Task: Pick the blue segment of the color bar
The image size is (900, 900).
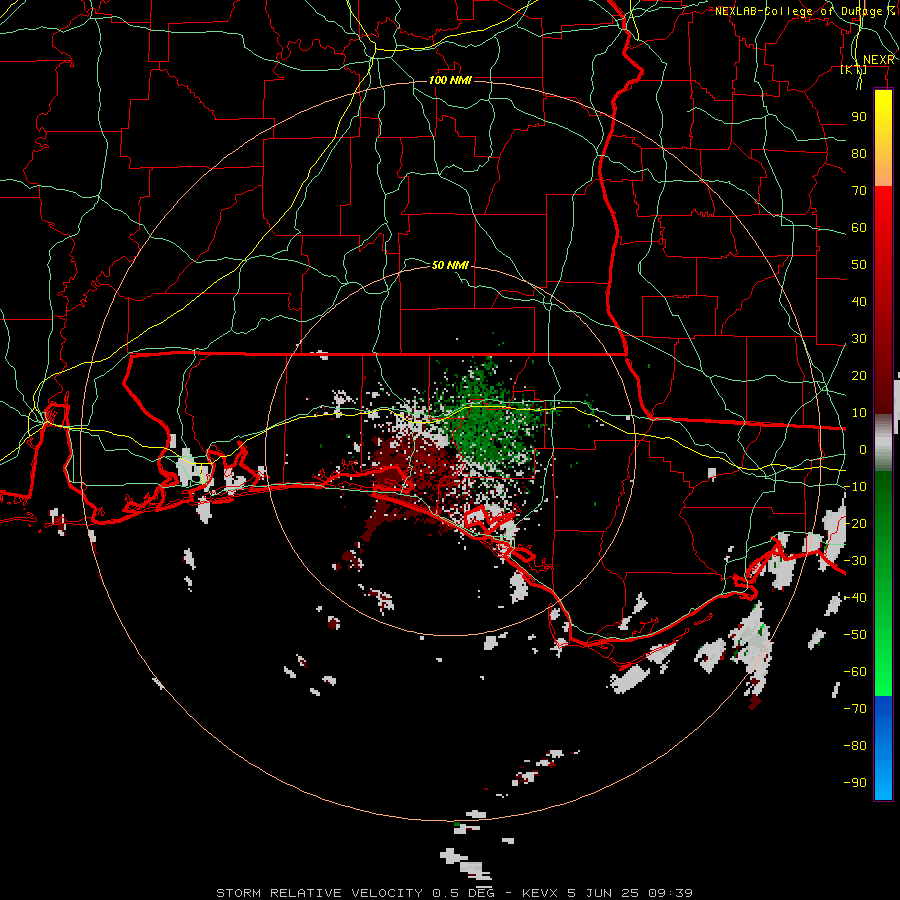Action: 883,748
